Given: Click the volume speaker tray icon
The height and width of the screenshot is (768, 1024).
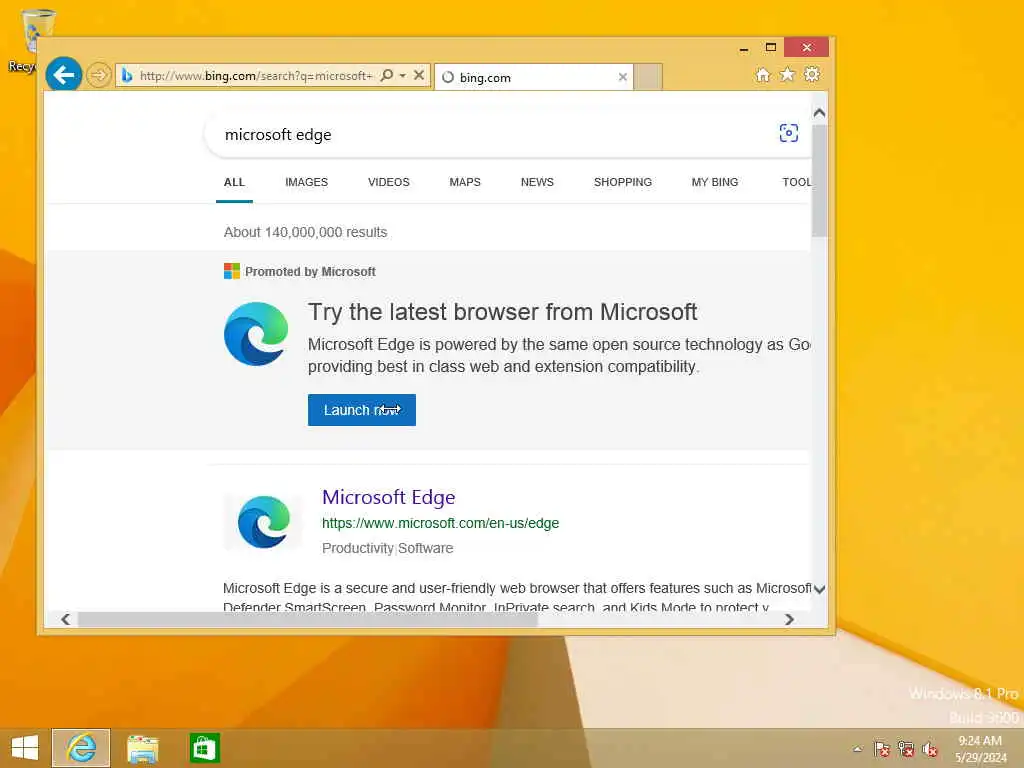Looking at the screenshot, I should coord(929,749).
